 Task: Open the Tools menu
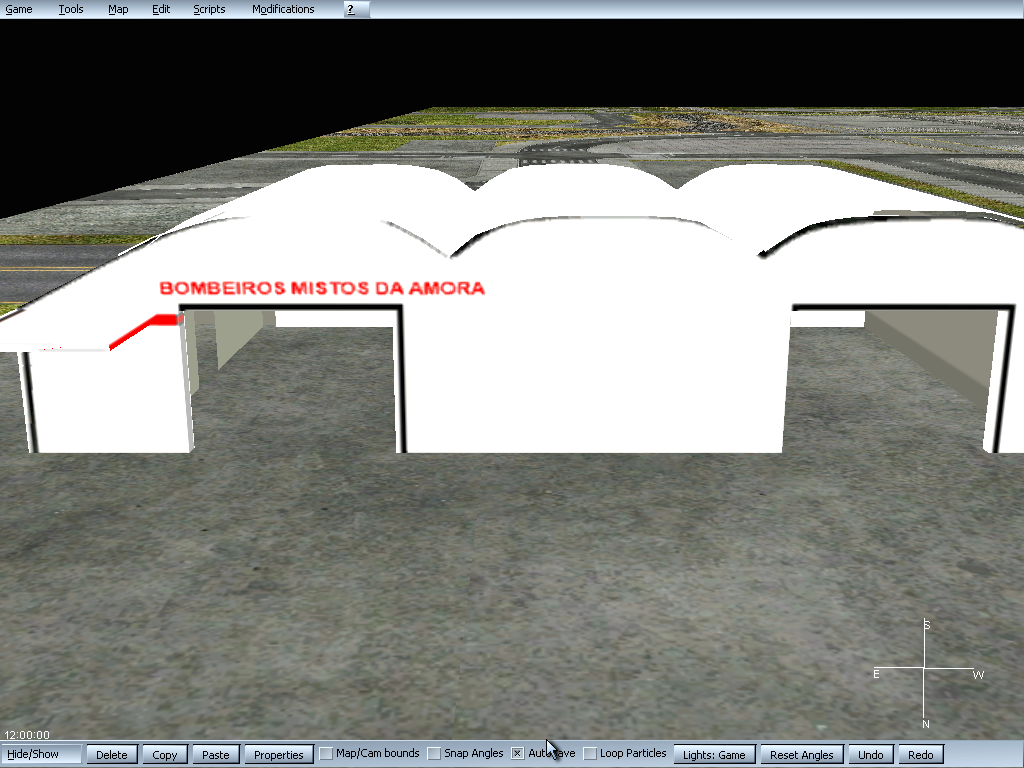coord(71,9)
